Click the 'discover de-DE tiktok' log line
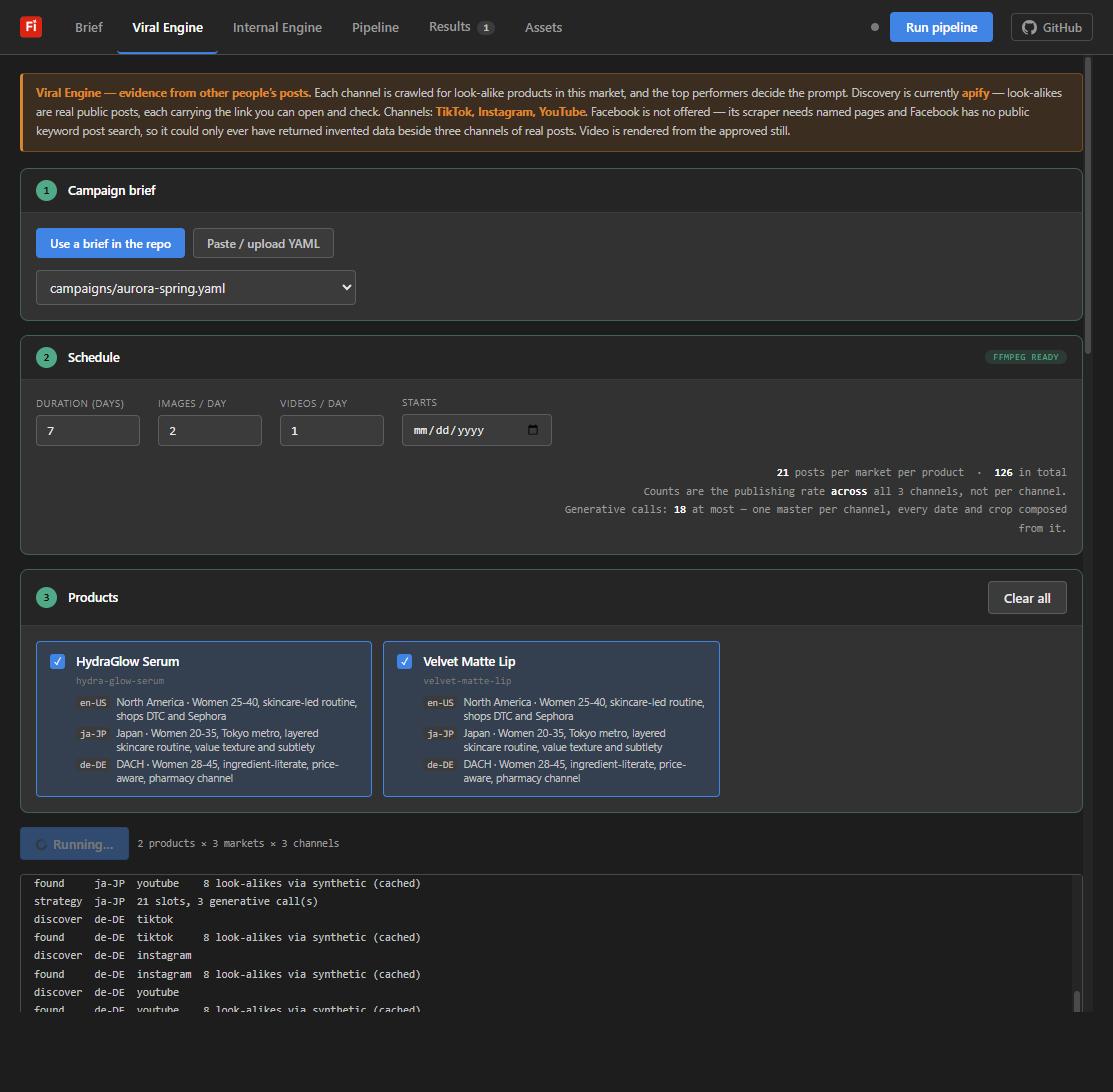This screenshot has height=1092, width=1113. tap(104, 919)
